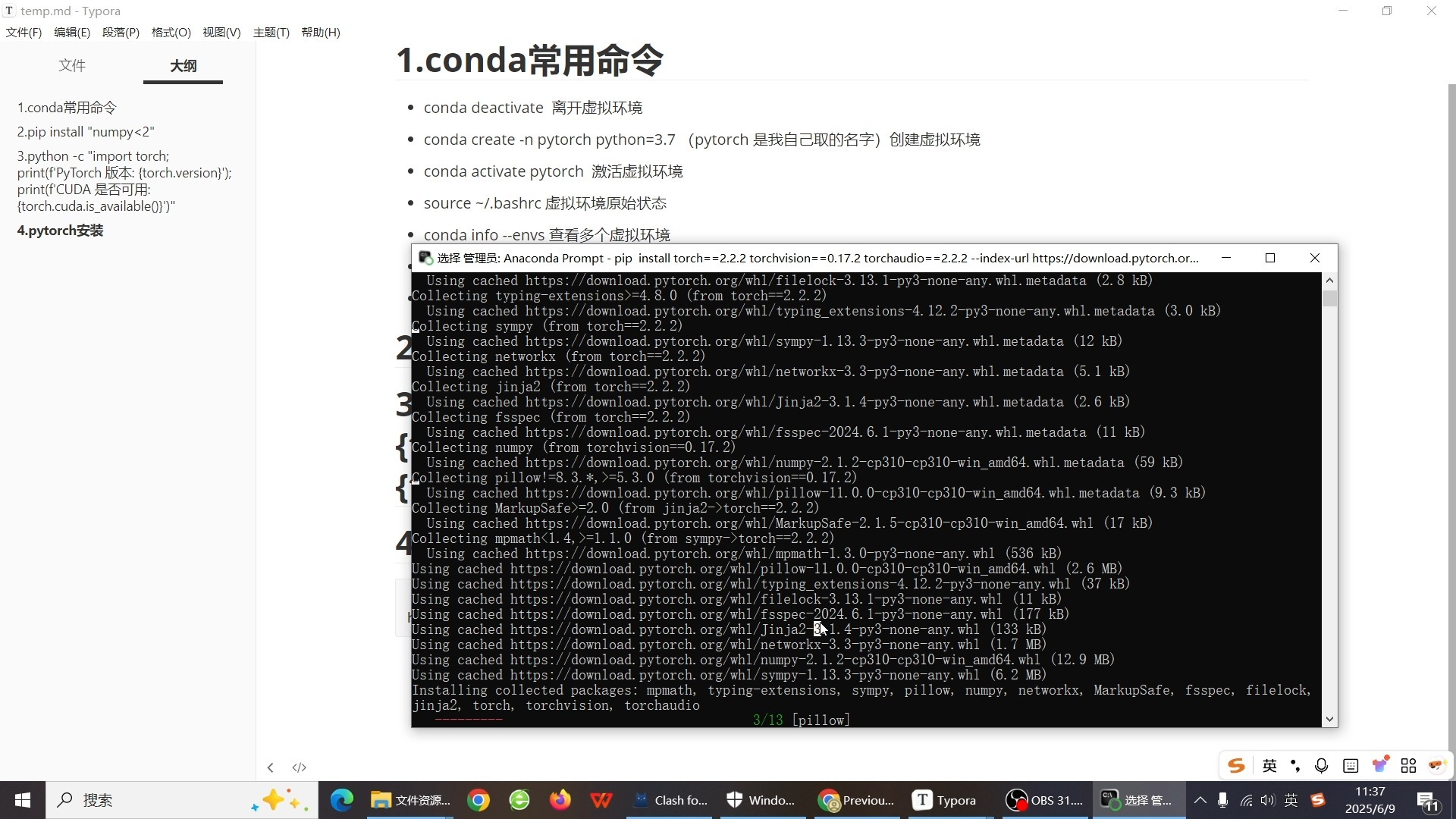Collapse sidebar with left chevron
Image resolution: width=1456 pixels, height=819 pixels.
pos(271,767)
